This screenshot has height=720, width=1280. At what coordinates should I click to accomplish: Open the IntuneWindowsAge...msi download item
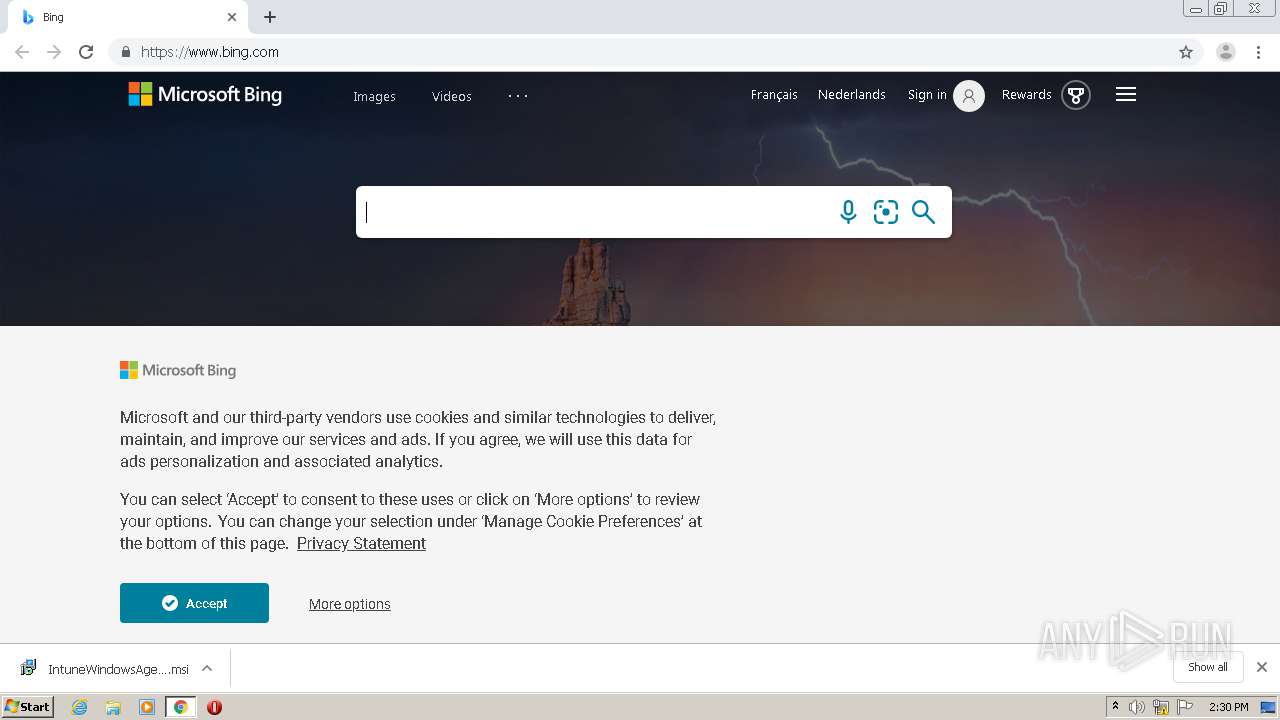pos(105,669)
